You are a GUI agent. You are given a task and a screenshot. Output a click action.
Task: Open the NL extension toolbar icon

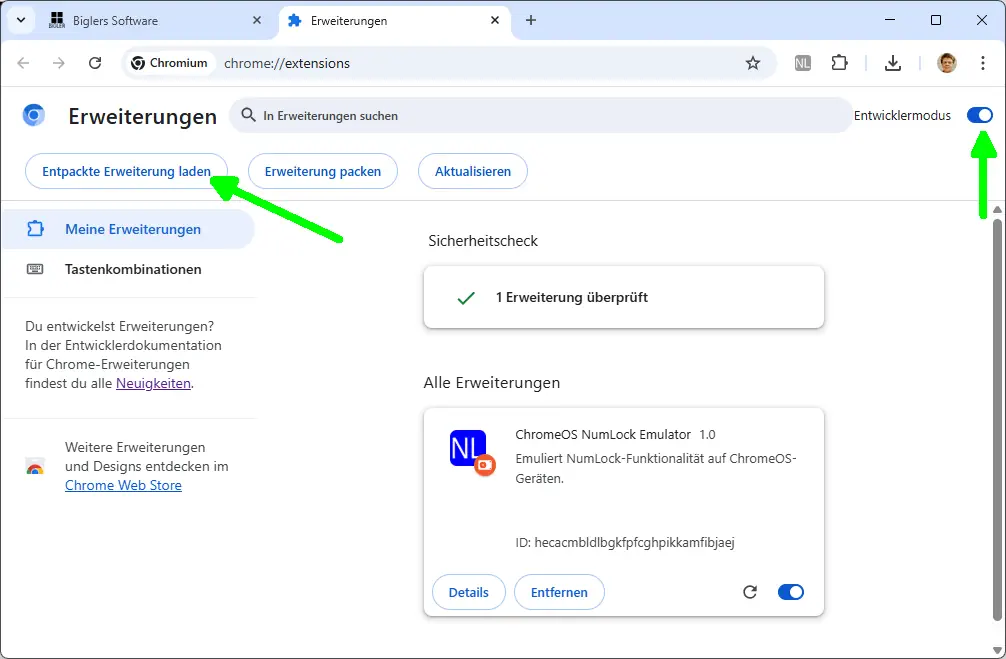pos(803,63)
